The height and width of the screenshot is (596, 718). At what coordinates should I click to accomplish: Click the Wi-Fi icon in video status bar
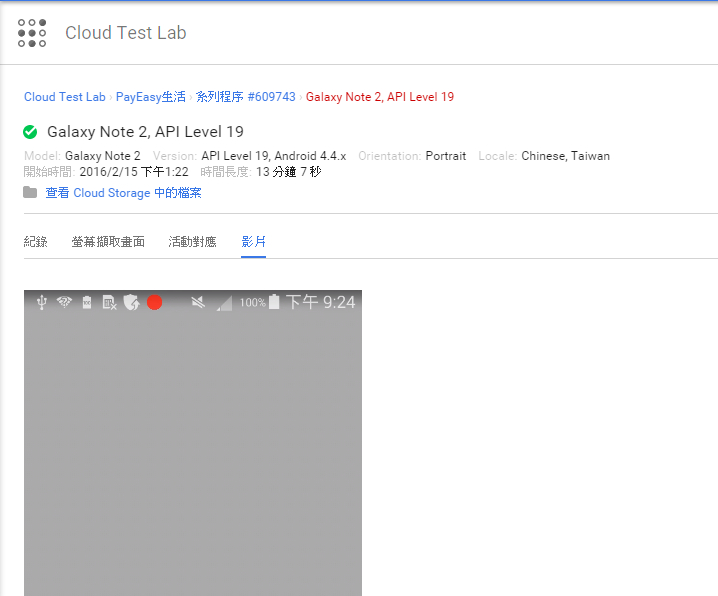point(64,302)
